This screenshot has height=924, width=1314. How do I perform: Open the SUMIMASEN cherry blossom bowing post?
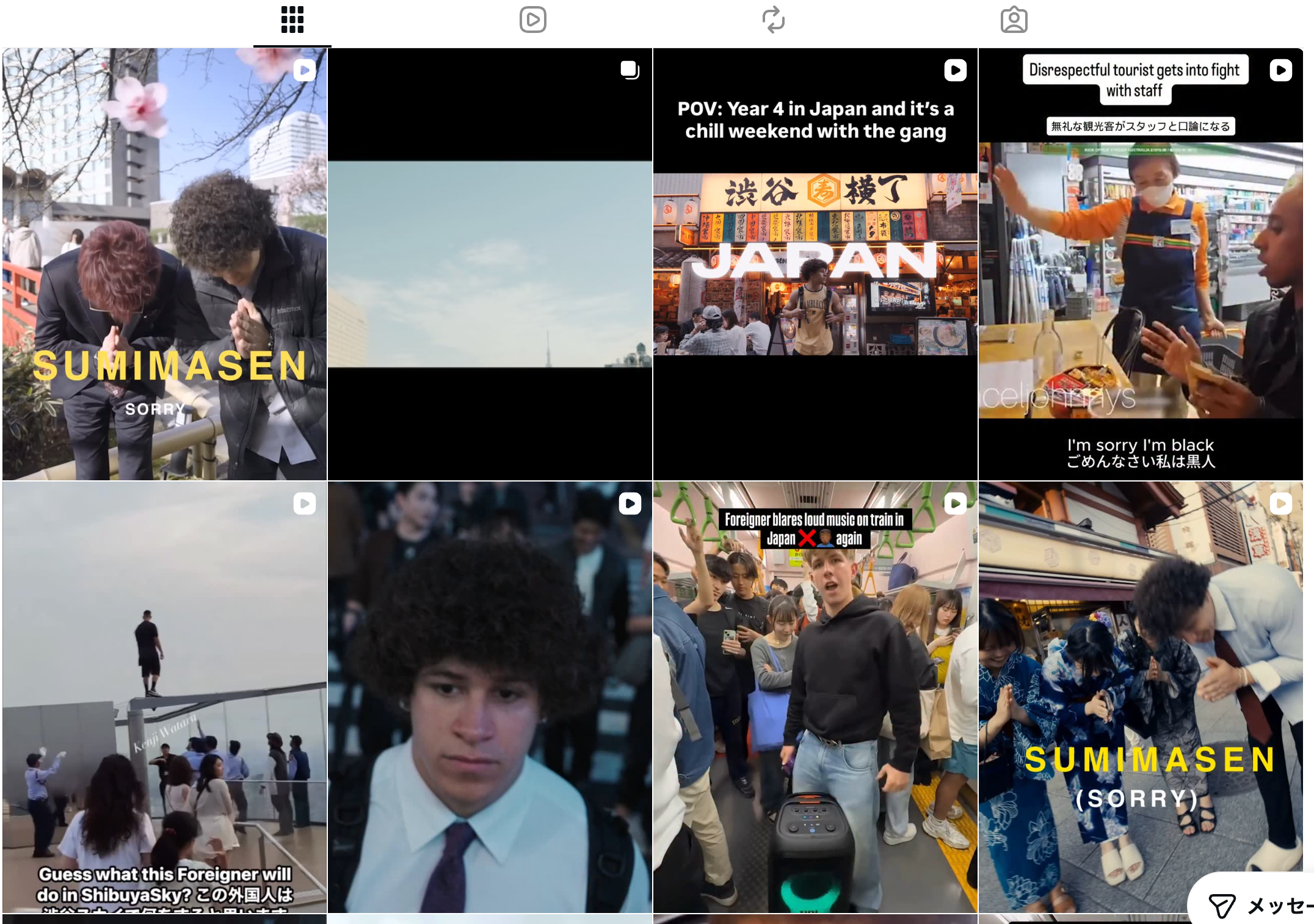(x=165, y=264)
